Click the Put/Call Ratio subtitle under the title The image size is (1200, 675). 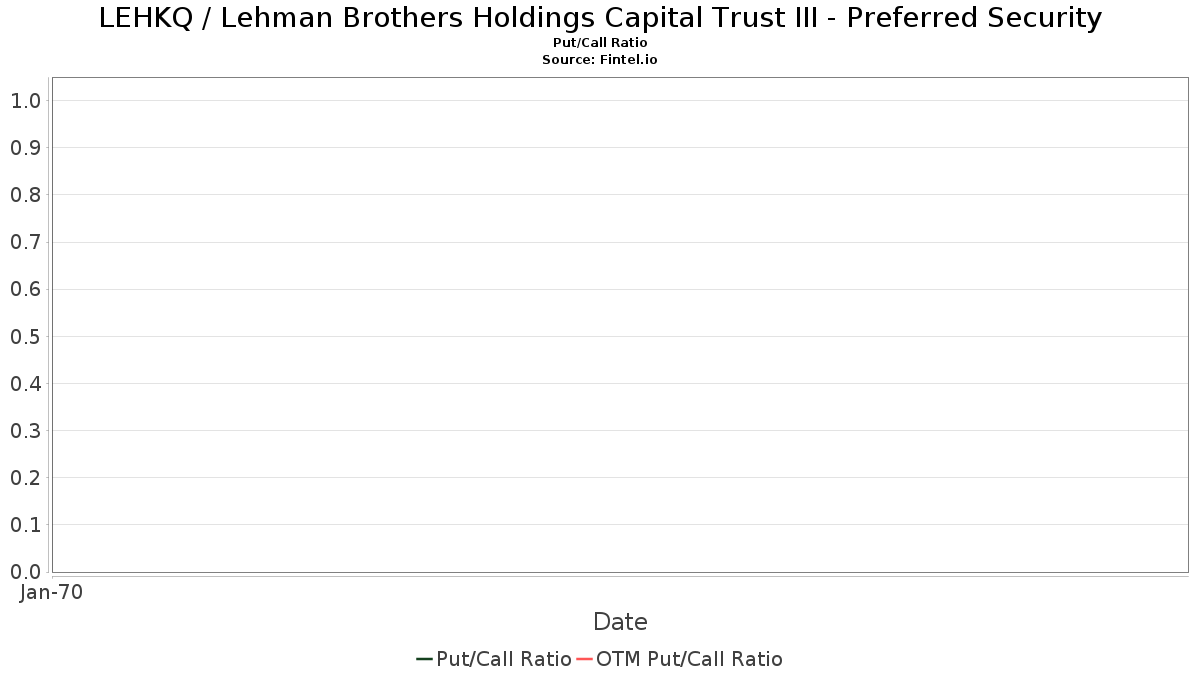(600, 43)
